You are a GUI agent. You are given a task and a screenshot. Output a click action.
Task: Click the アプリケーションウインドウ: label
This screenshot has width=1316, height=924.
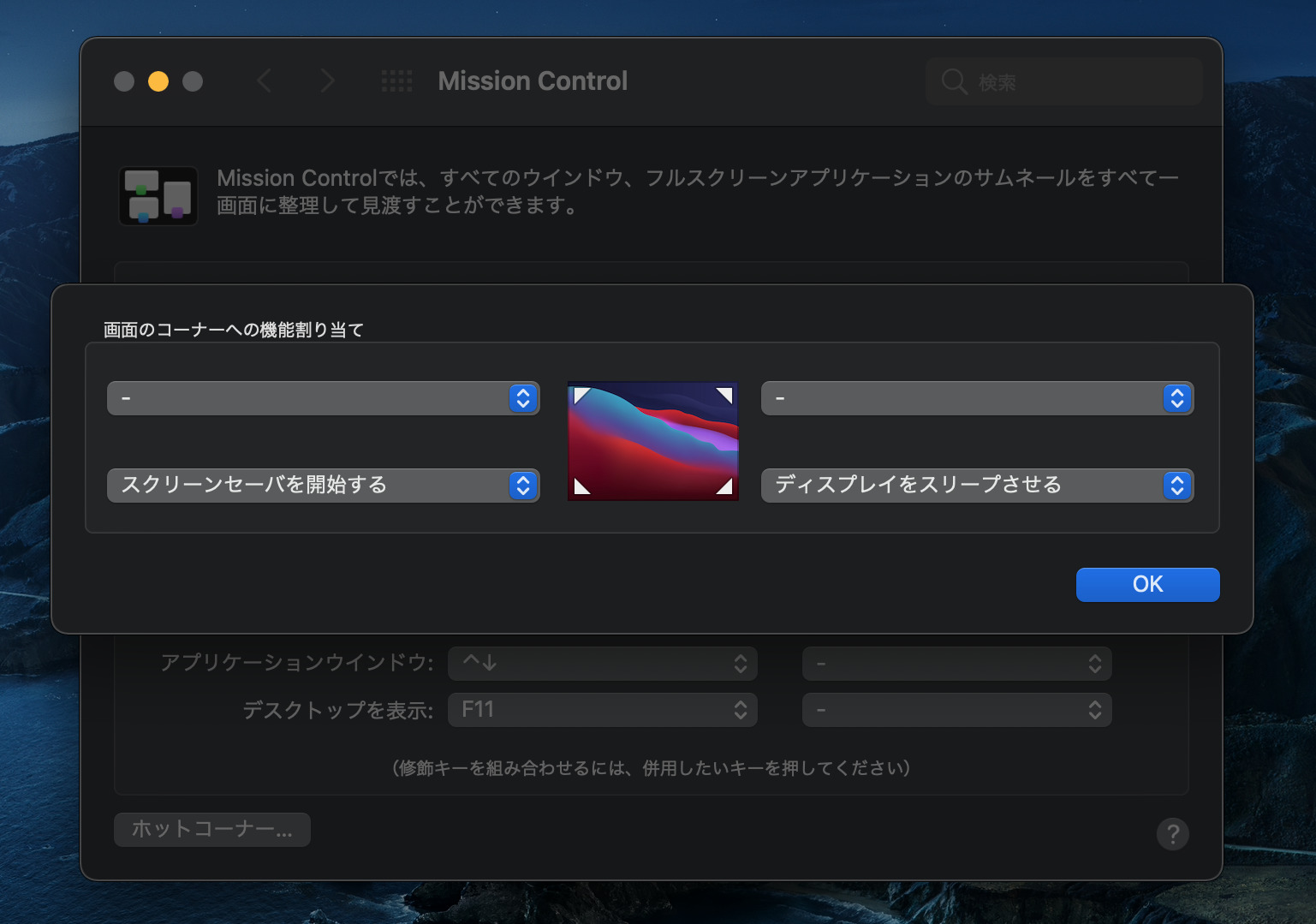pyautogui.click(x=297, y=663)
